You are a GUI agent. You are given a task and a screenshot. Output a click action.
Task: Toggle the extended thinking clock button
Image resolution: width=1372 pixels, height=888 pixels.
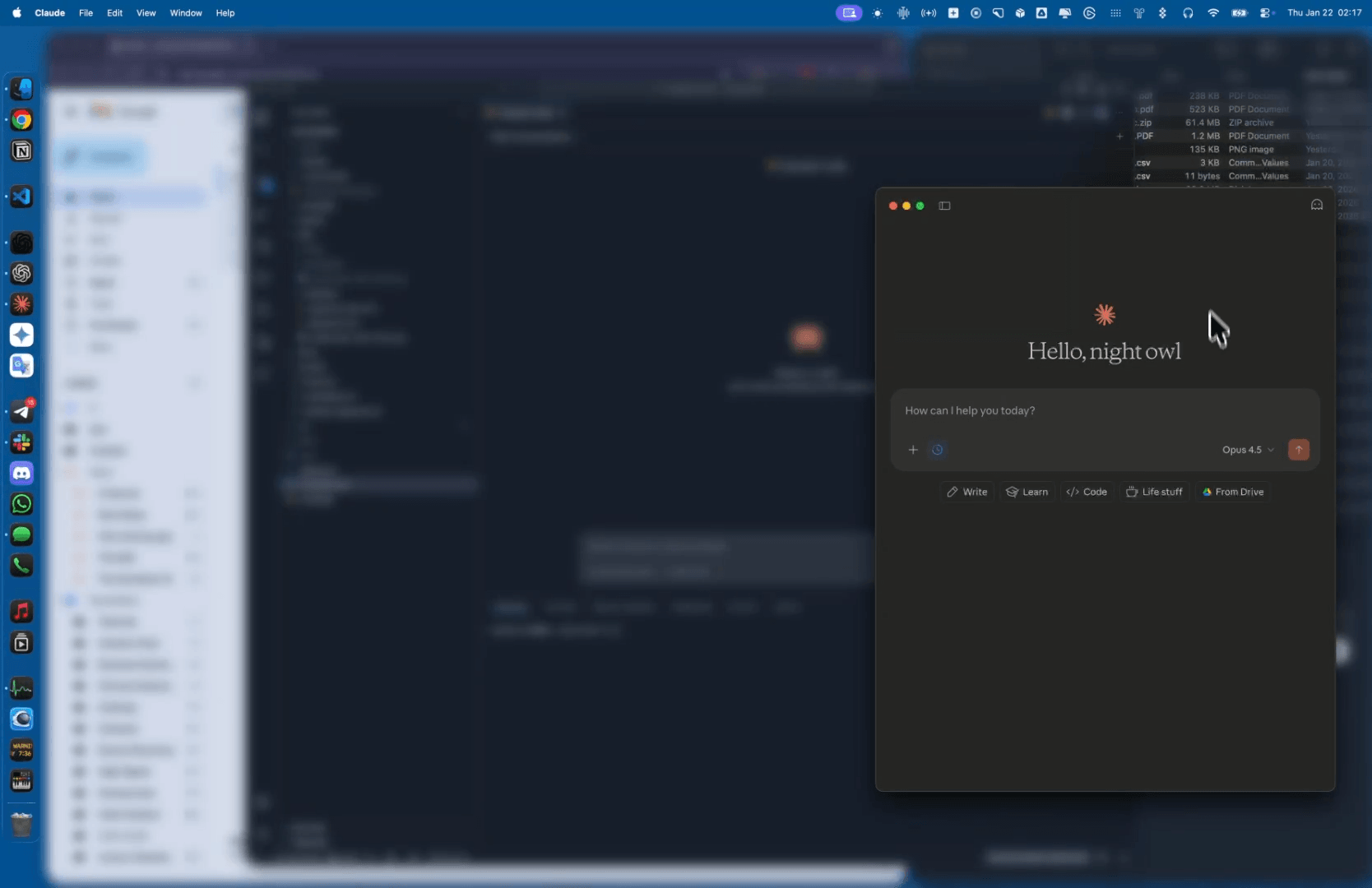pyautogui.click(x=937, y=450)
